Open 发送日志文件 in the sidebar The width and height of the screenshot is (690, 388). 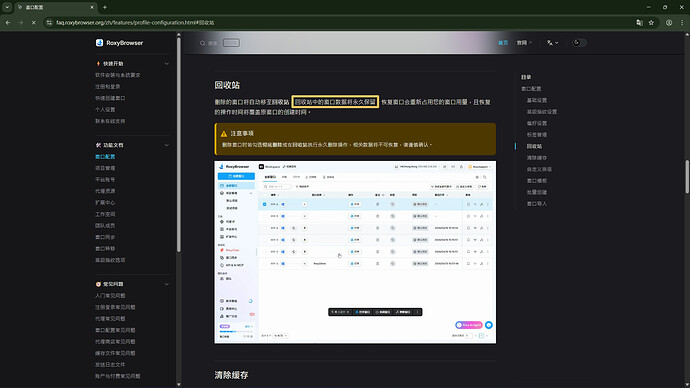coord(110,365)
